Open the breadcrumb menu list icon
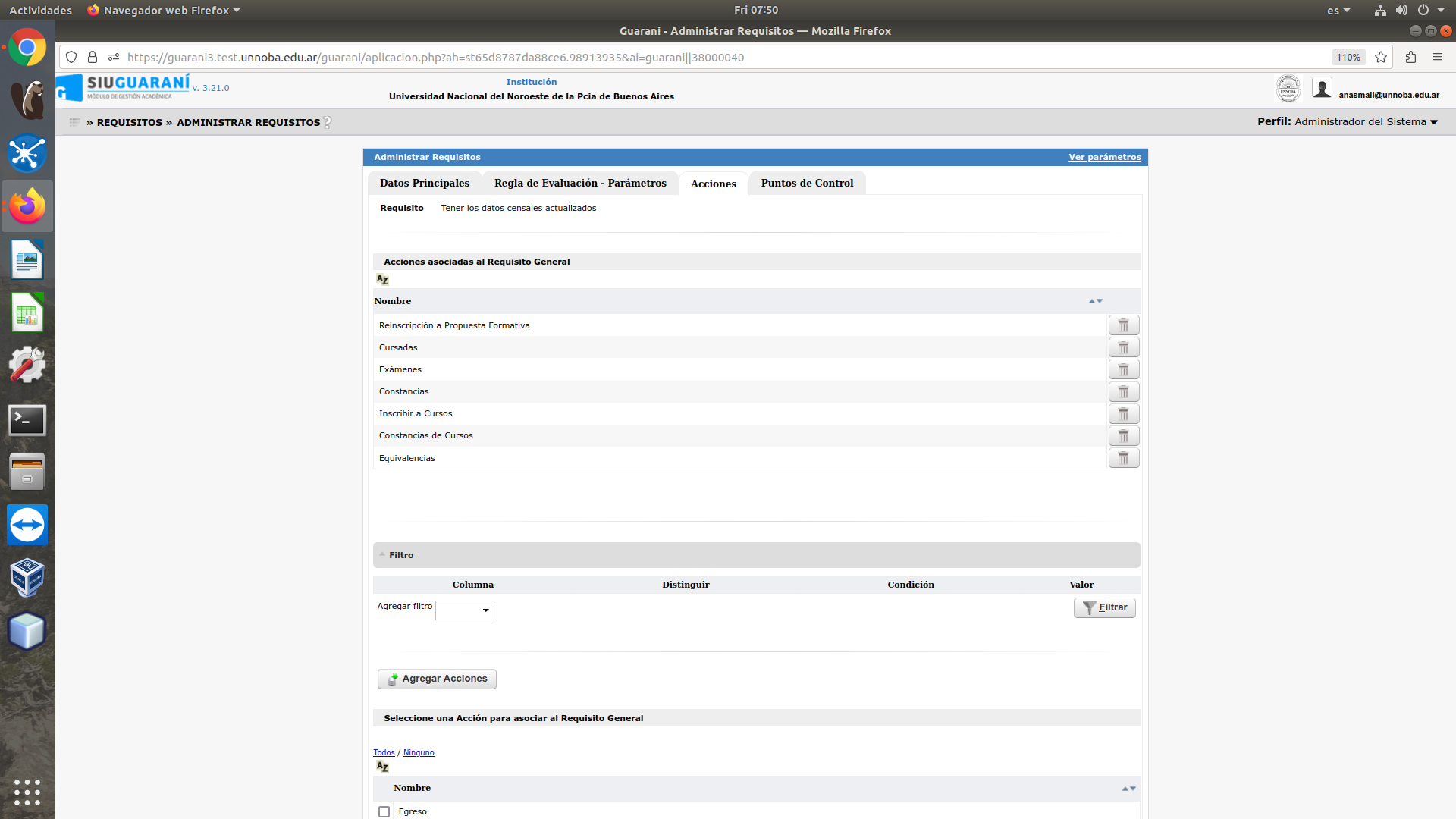Viewport: 1456px width, 819px height. pos(74,122)
